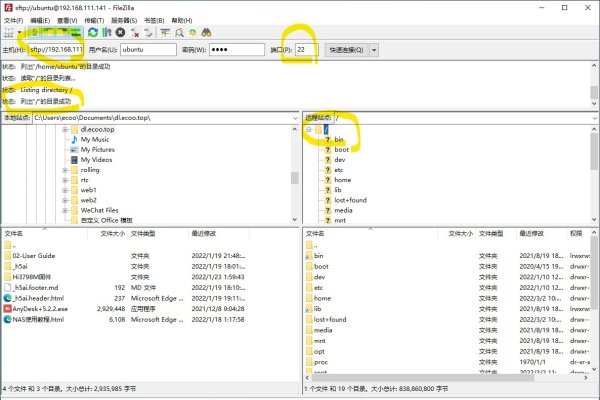Toggle the message log display
This screenshot has width=600, height=400.
point(36,32)
